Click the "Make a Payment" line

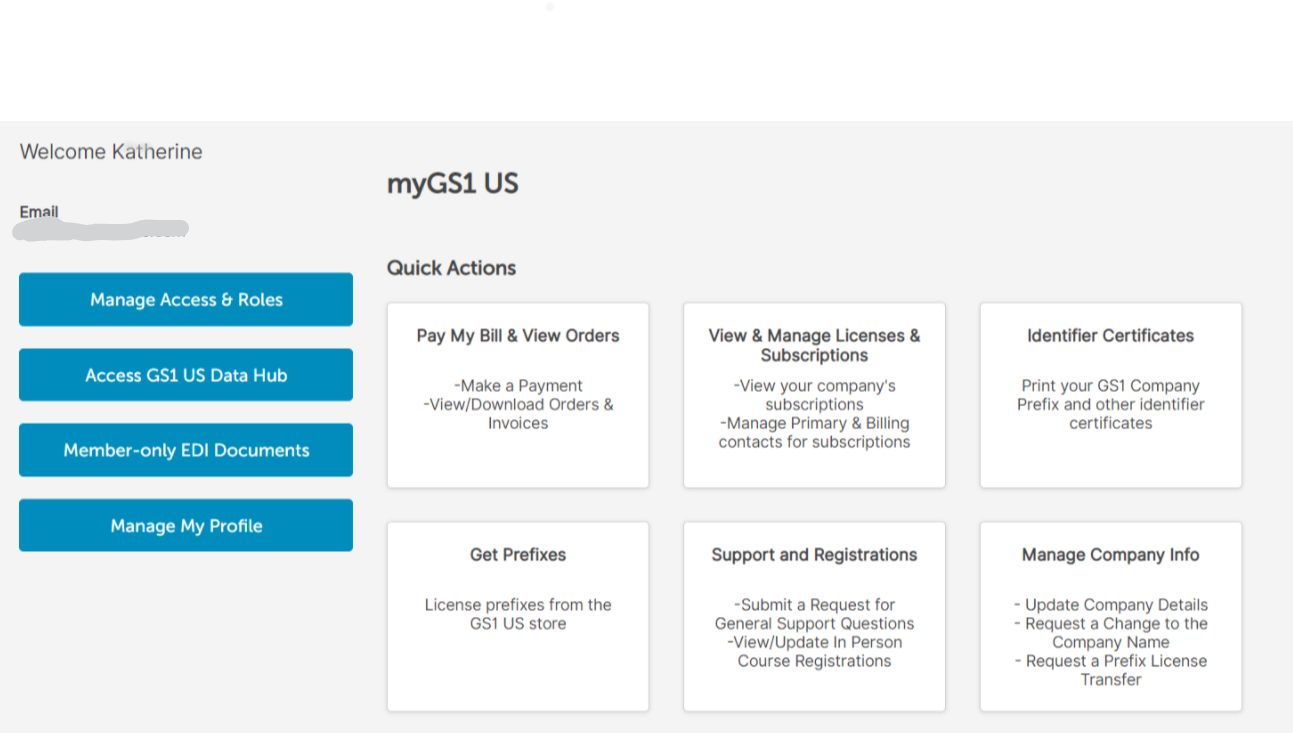518,386
